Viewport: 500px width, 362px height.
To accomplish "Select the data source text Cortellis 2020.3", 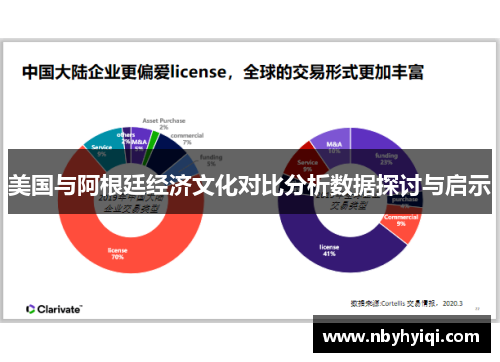I will tap(406, 303).
